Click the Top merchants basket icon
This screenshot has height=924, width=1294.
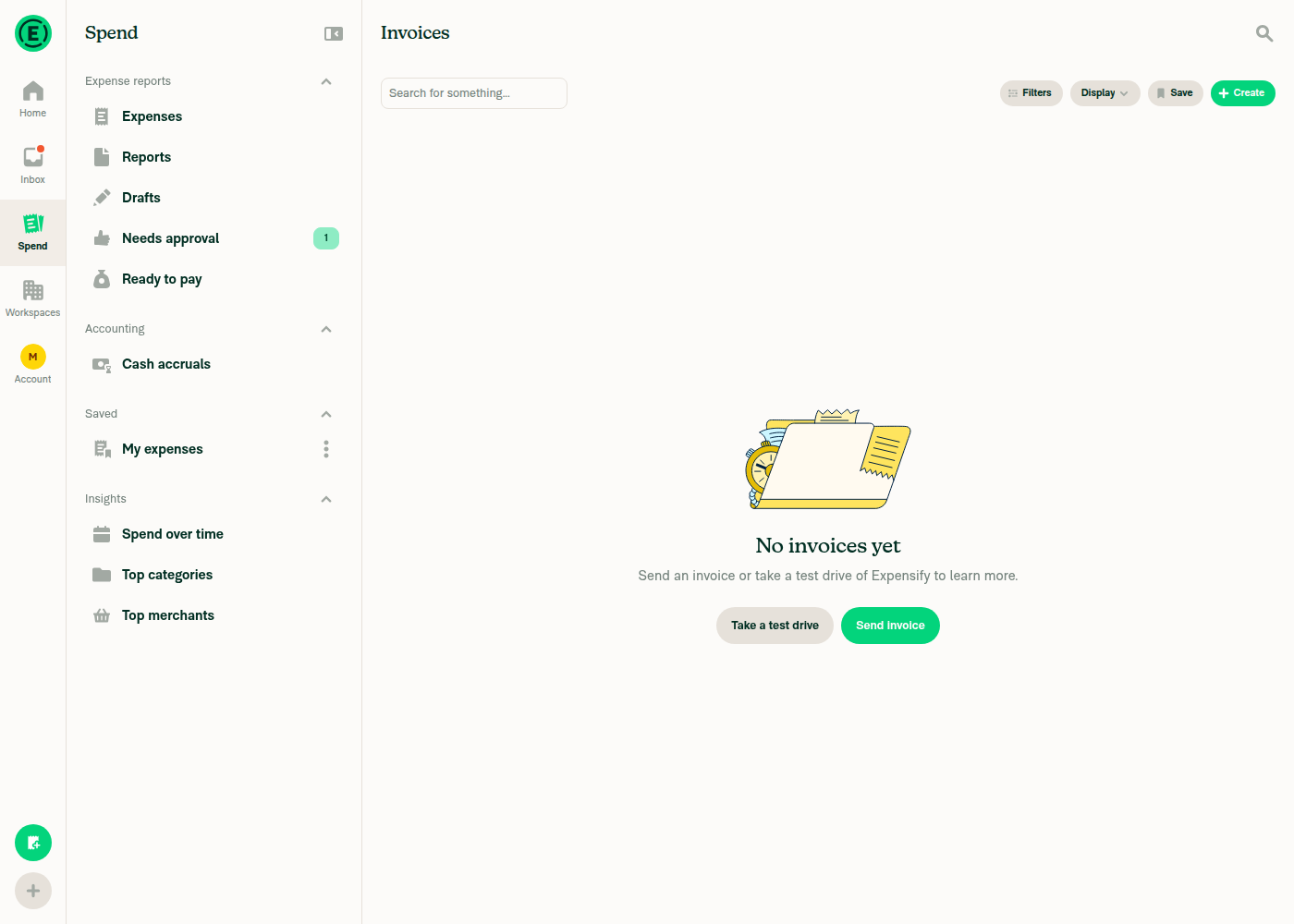click(102, 615)
